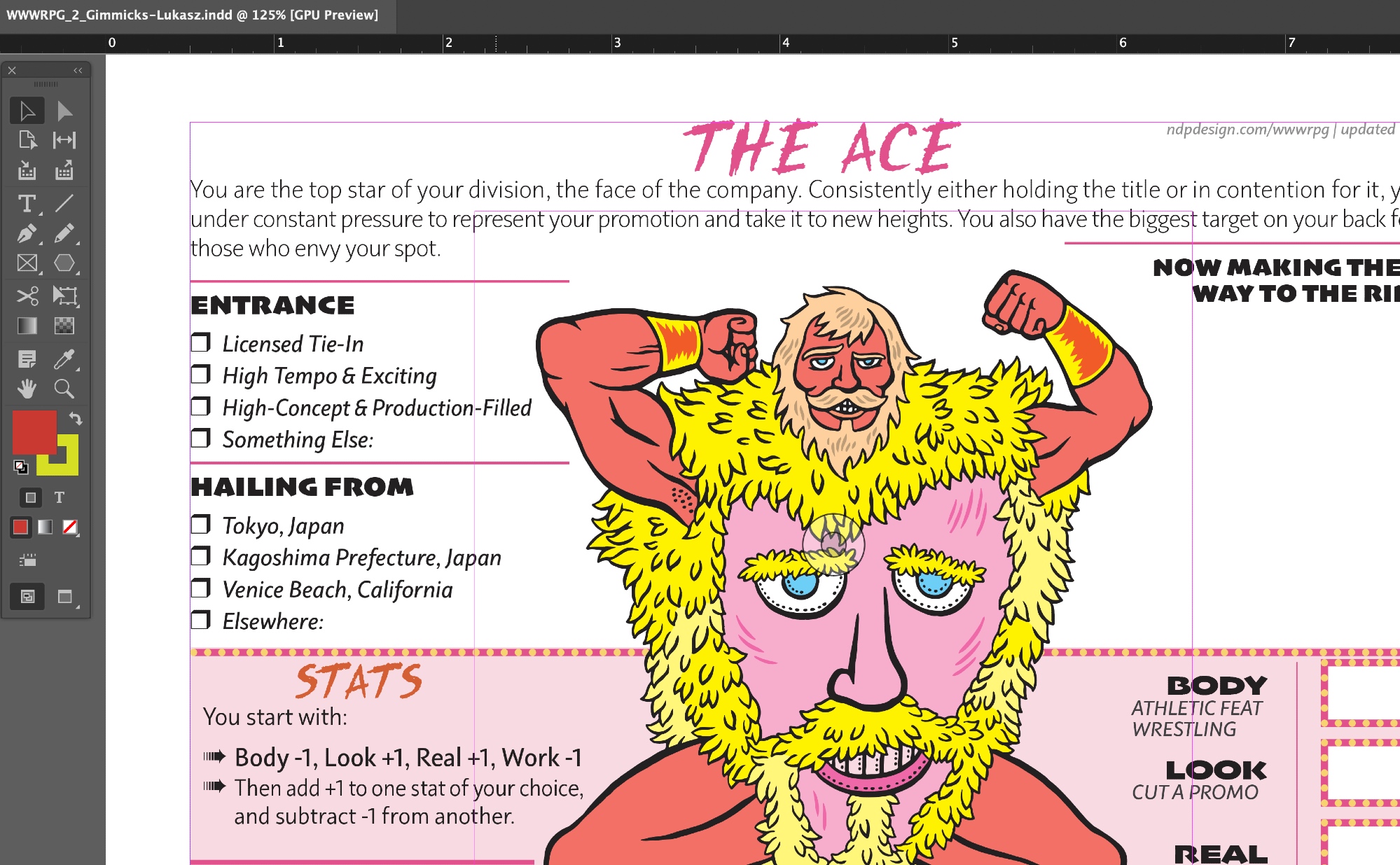1400x865 pixels.
Task: Select the Hand tool
Action: 27,389
